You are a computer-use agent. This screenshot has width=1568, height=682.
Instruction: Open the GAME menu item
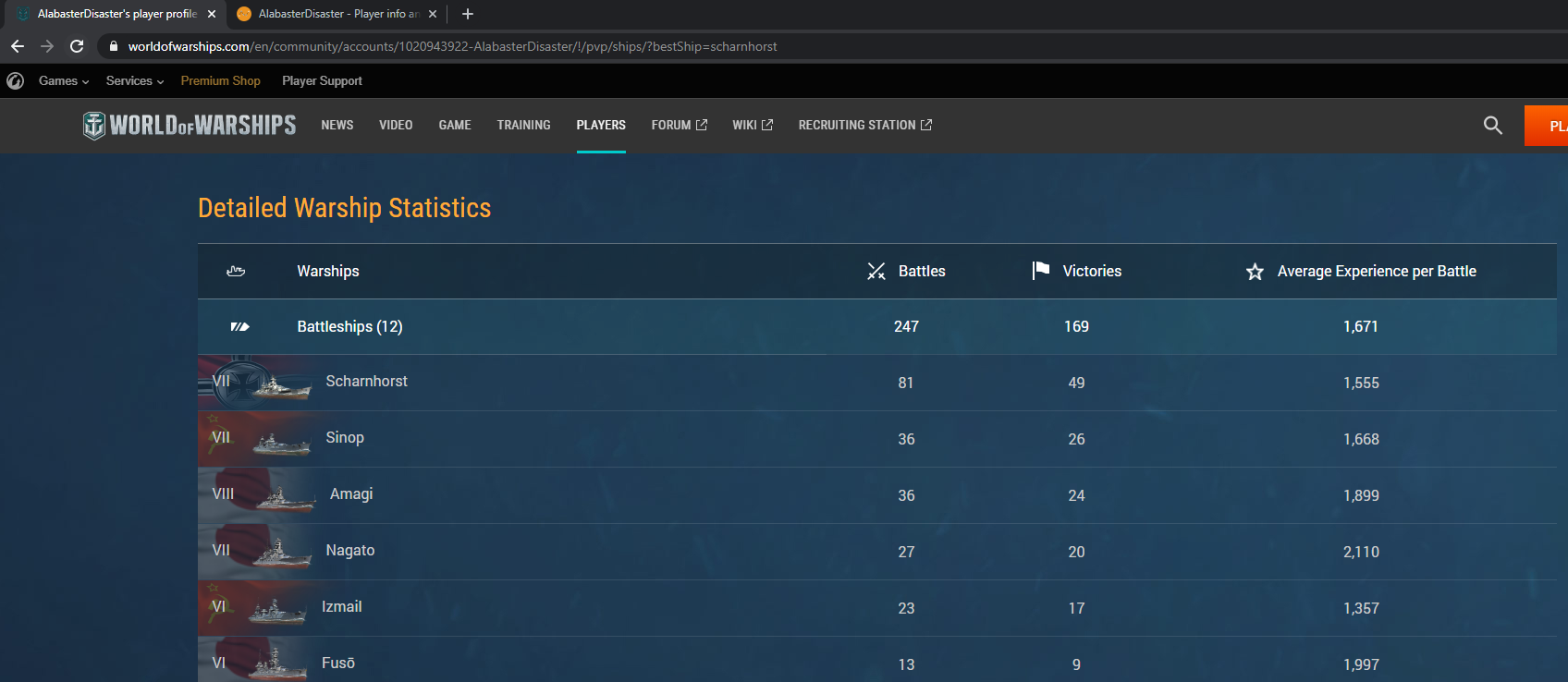click(455, 125)
